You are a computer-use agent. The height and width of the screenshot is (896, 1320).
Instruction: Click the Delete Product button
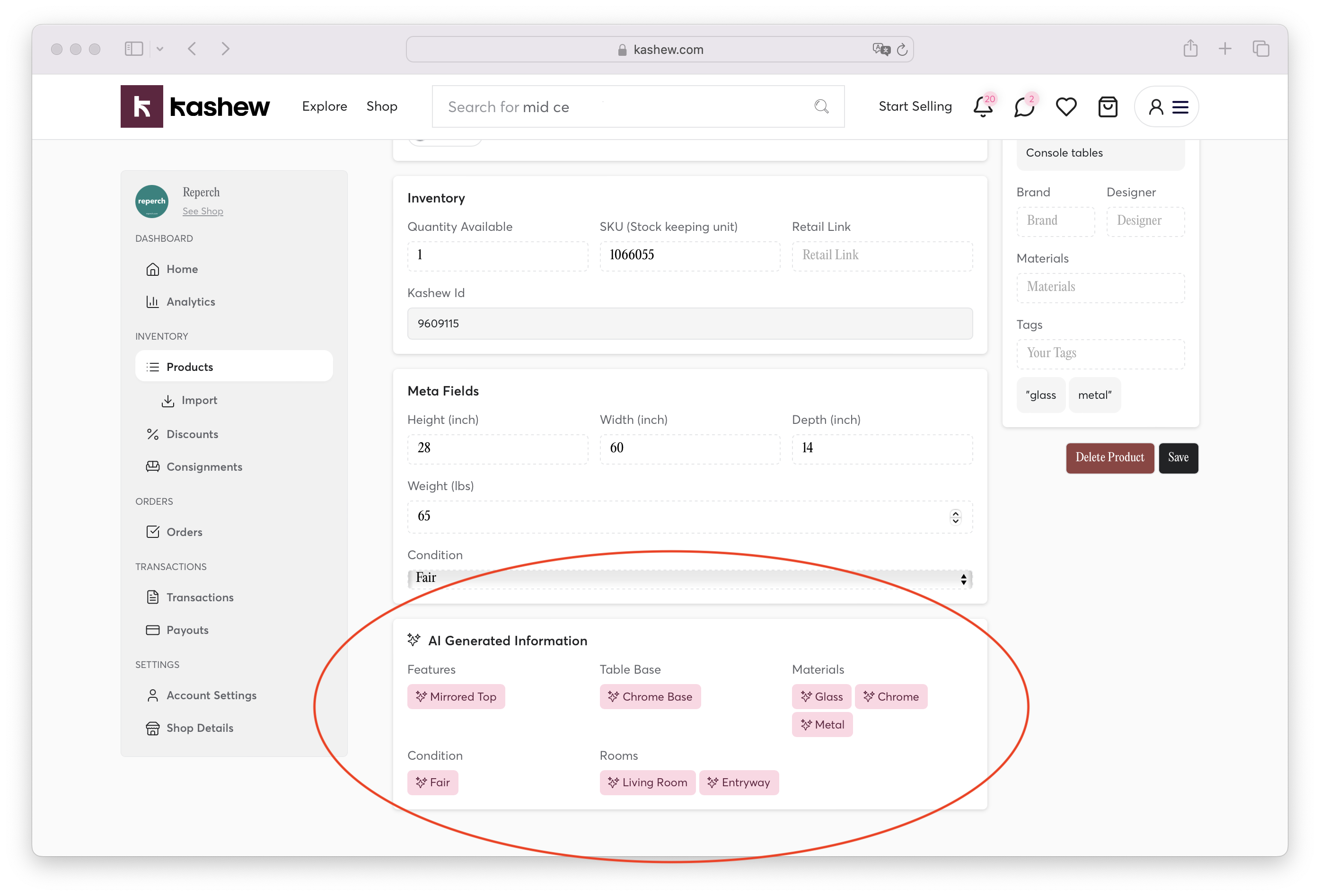coord(1109,457)
